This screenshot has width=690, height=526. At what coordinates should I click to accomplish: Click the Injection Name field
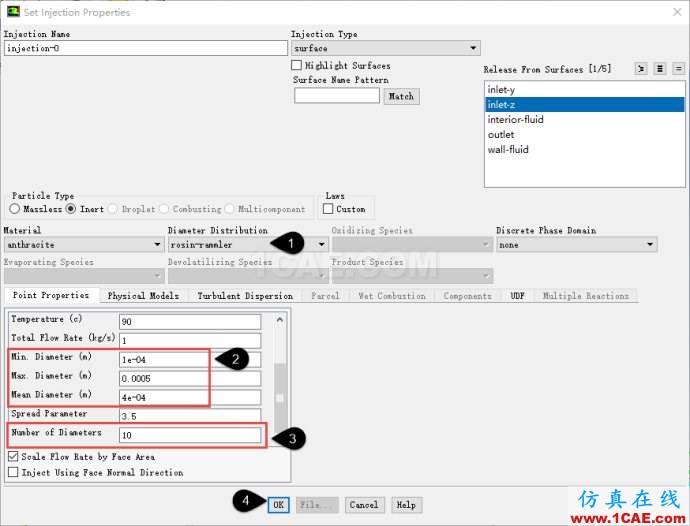pyautogui.click(x=146, y=48)
